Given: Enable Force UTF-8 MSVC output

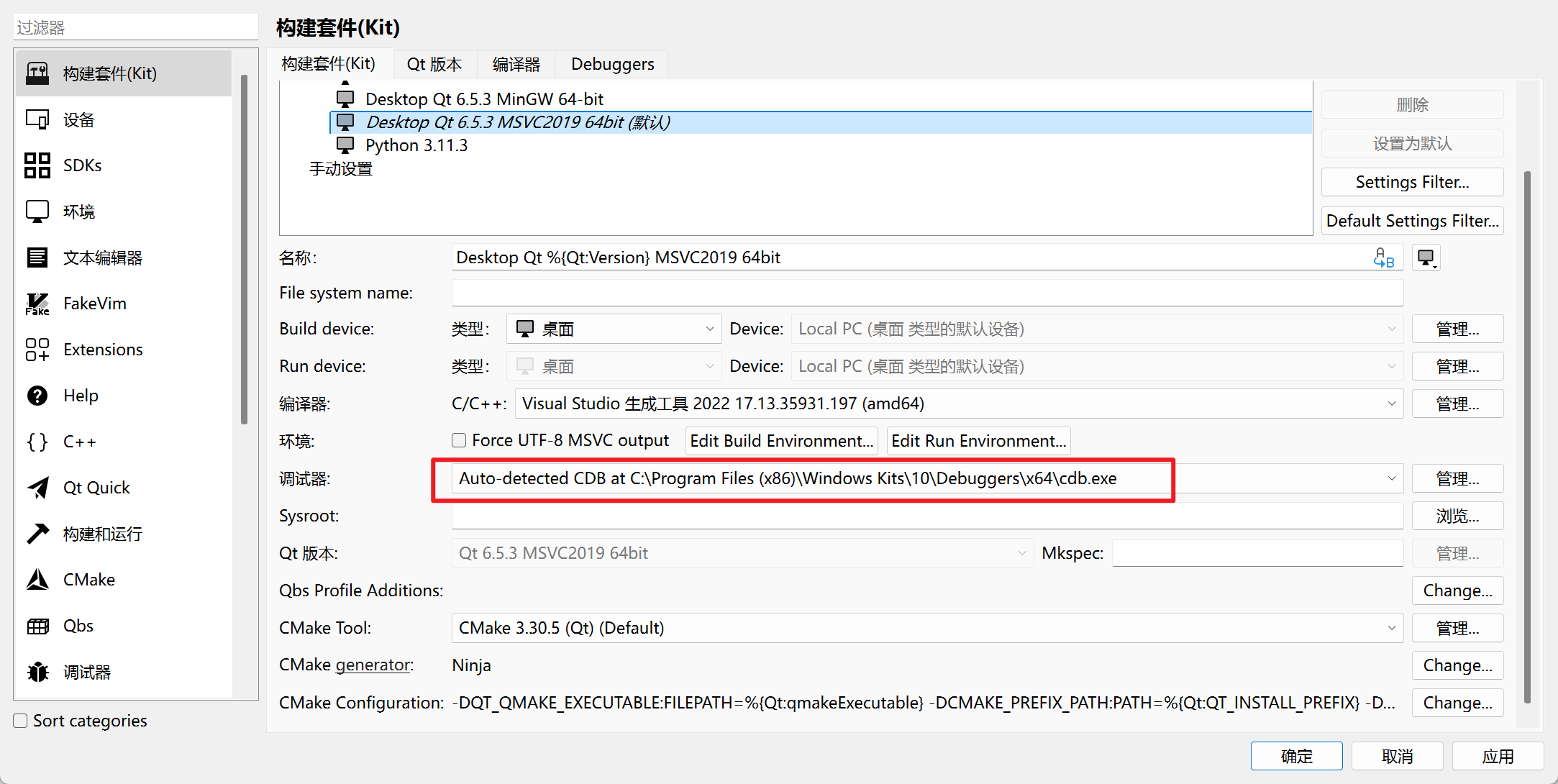Looking at the screenshot, I should coord(458,439).
